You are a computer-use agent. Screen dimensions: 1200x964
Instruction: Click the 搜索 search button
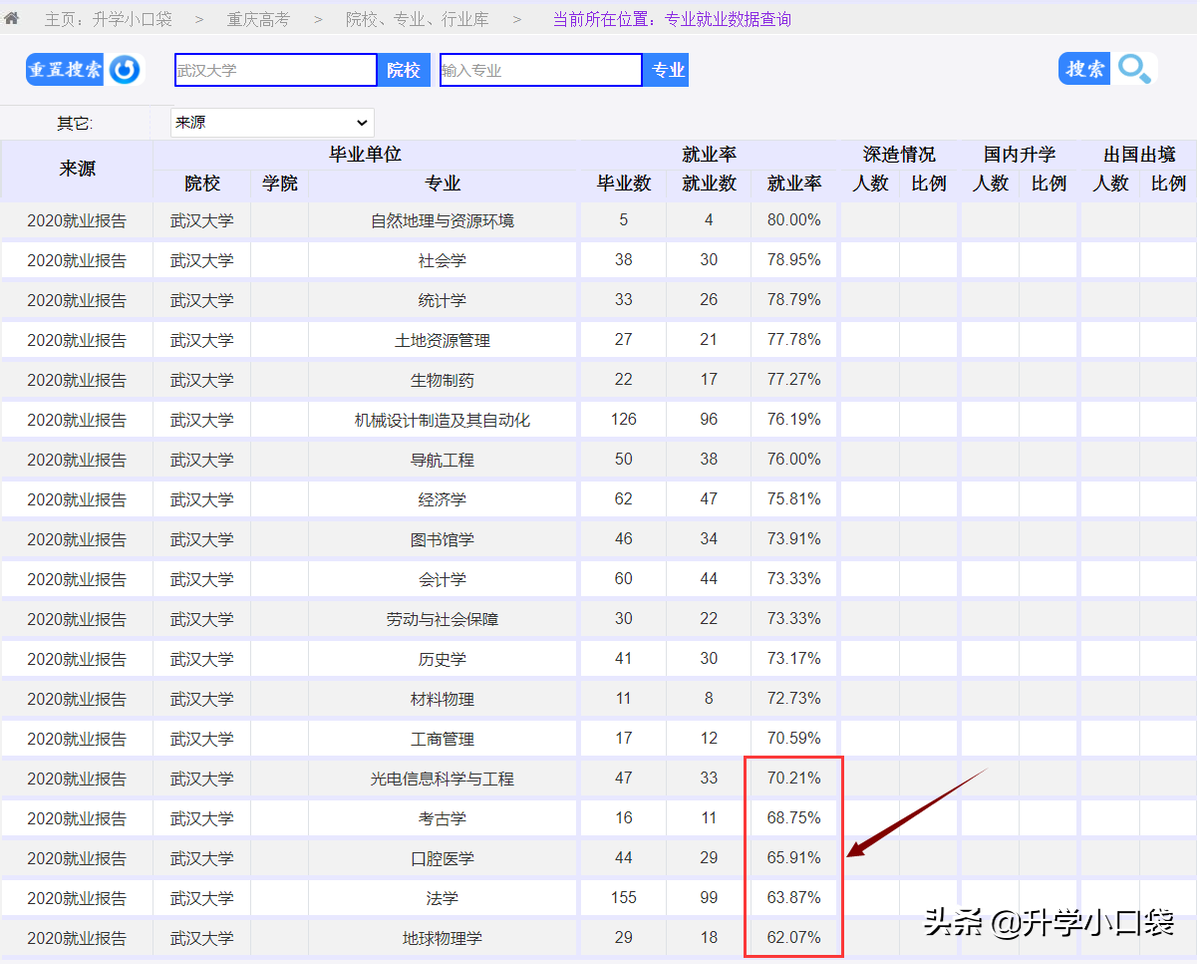[x=1085, y=68]
